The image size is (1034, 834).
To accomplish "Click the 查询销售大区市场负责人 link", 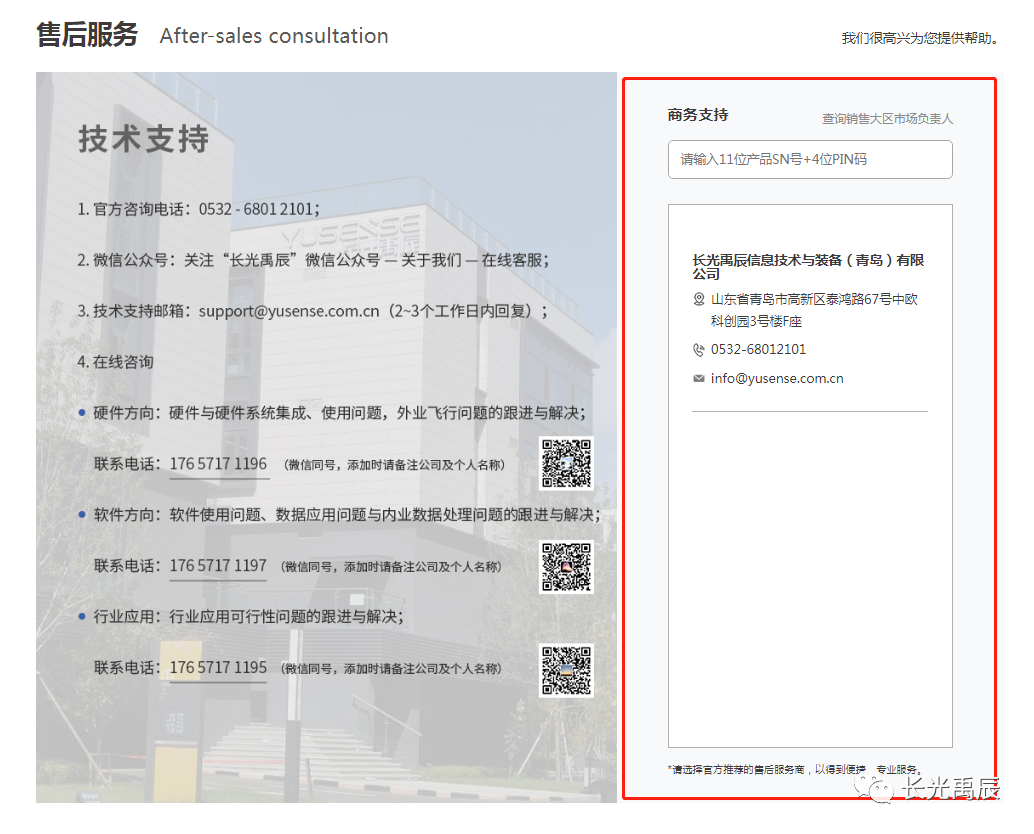I will tap(887, 119).
